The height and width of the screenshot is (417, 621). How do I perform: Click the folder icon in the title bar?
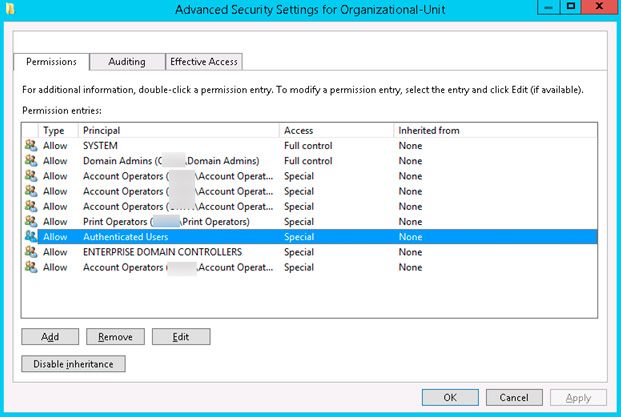(x=11, y=8)
